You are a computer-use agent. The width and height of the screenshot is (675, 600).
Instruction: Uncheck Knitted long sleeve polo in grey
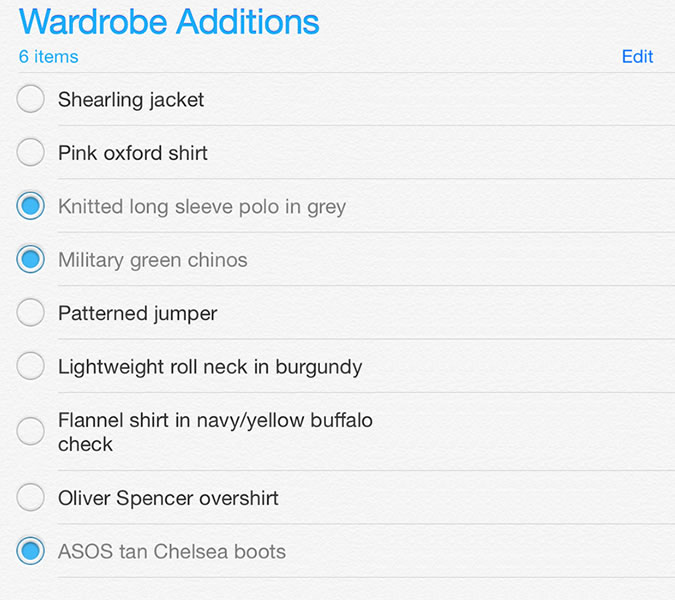pyautogui.click(x=30, y=206)
